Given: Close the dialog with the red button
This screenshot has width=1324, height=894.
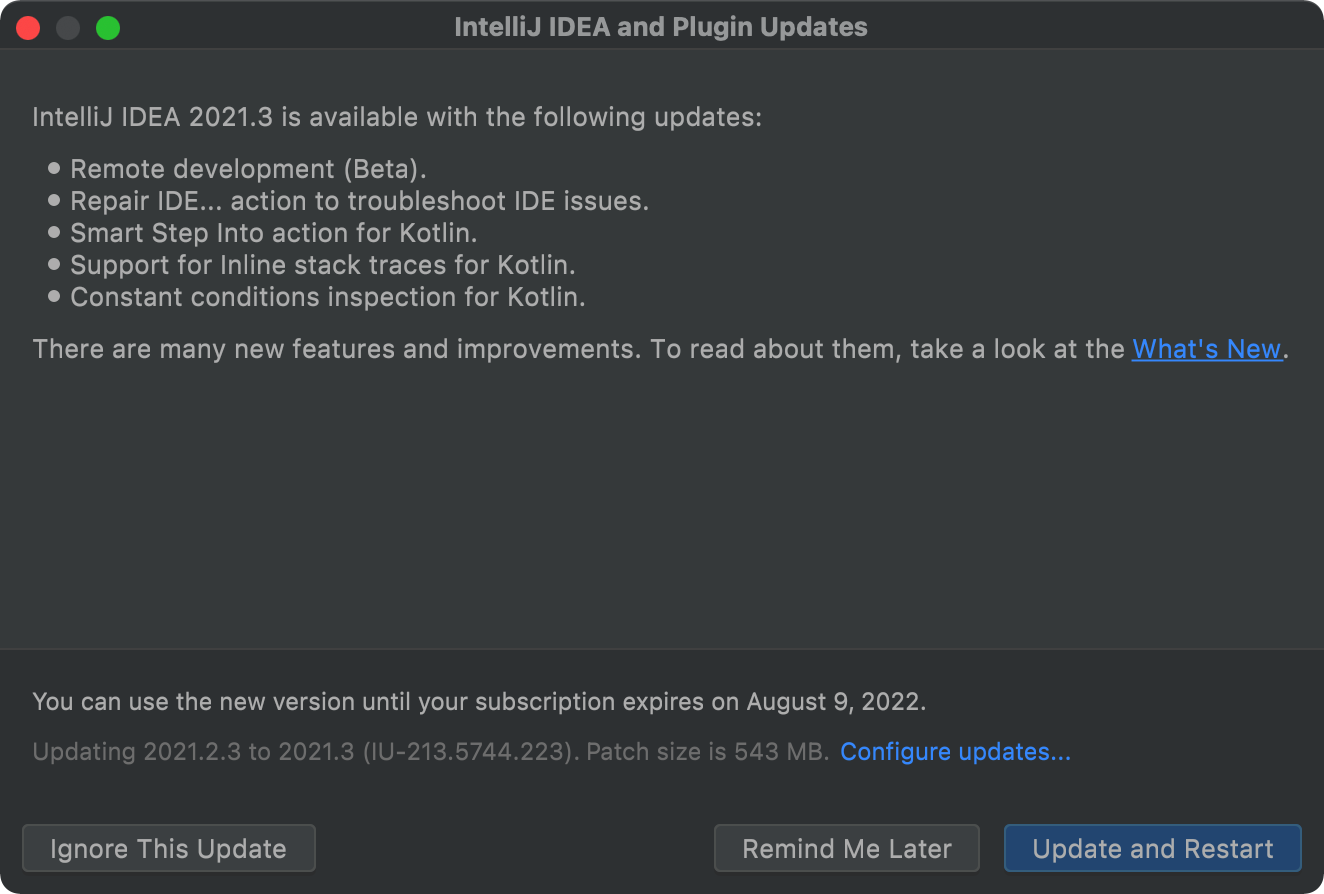Looking at the screenshot, I should pyautogui.click(x=28, y=28).
